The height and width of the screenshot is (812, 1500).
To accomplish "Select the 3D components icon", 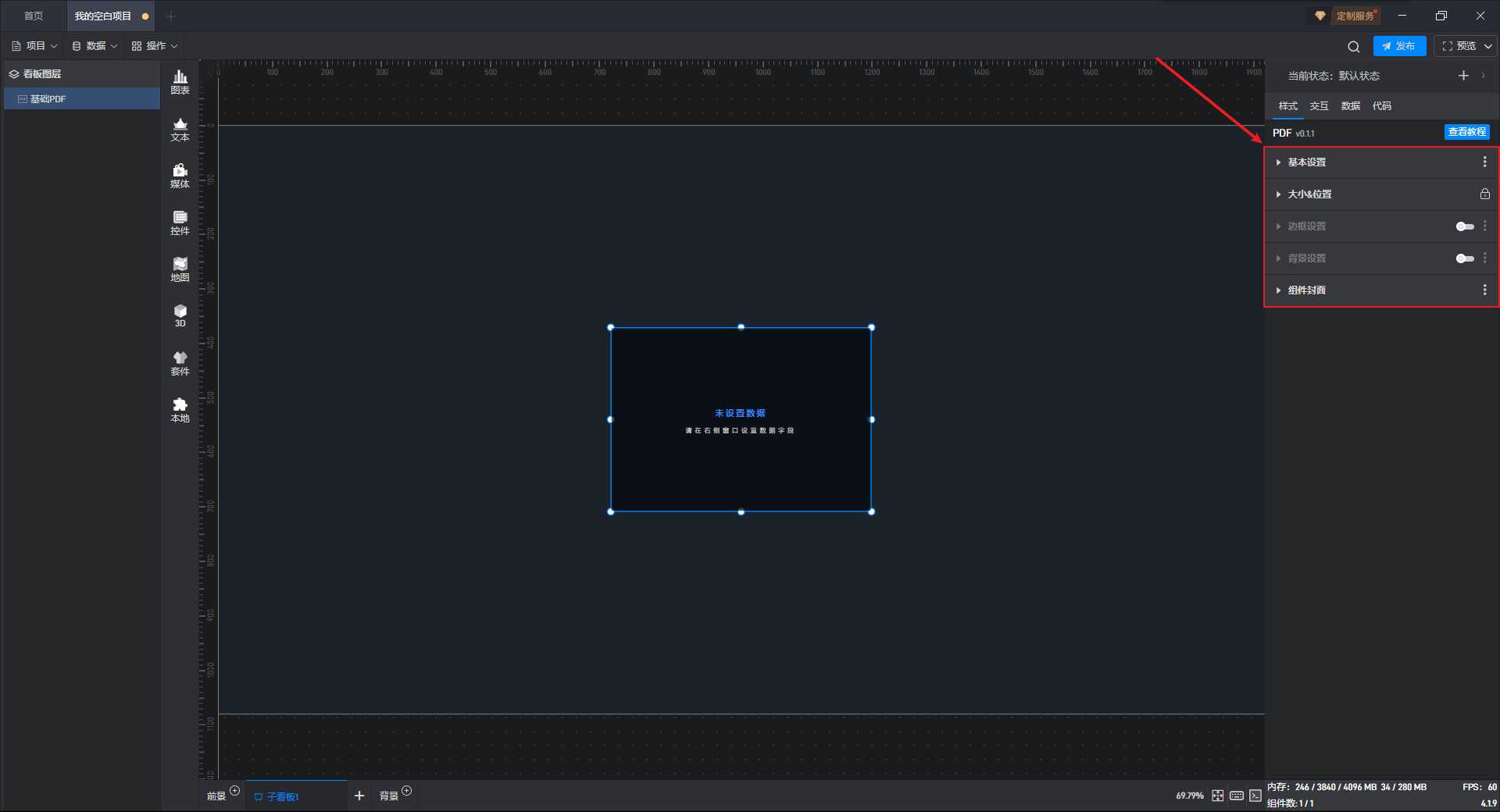I will [x=180, y=315].
